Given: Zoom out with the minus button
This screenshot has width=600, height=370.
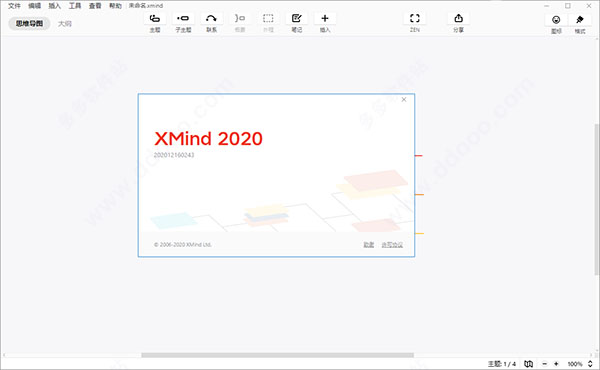Looking at the screenshot, I should [x=545, y=363].
